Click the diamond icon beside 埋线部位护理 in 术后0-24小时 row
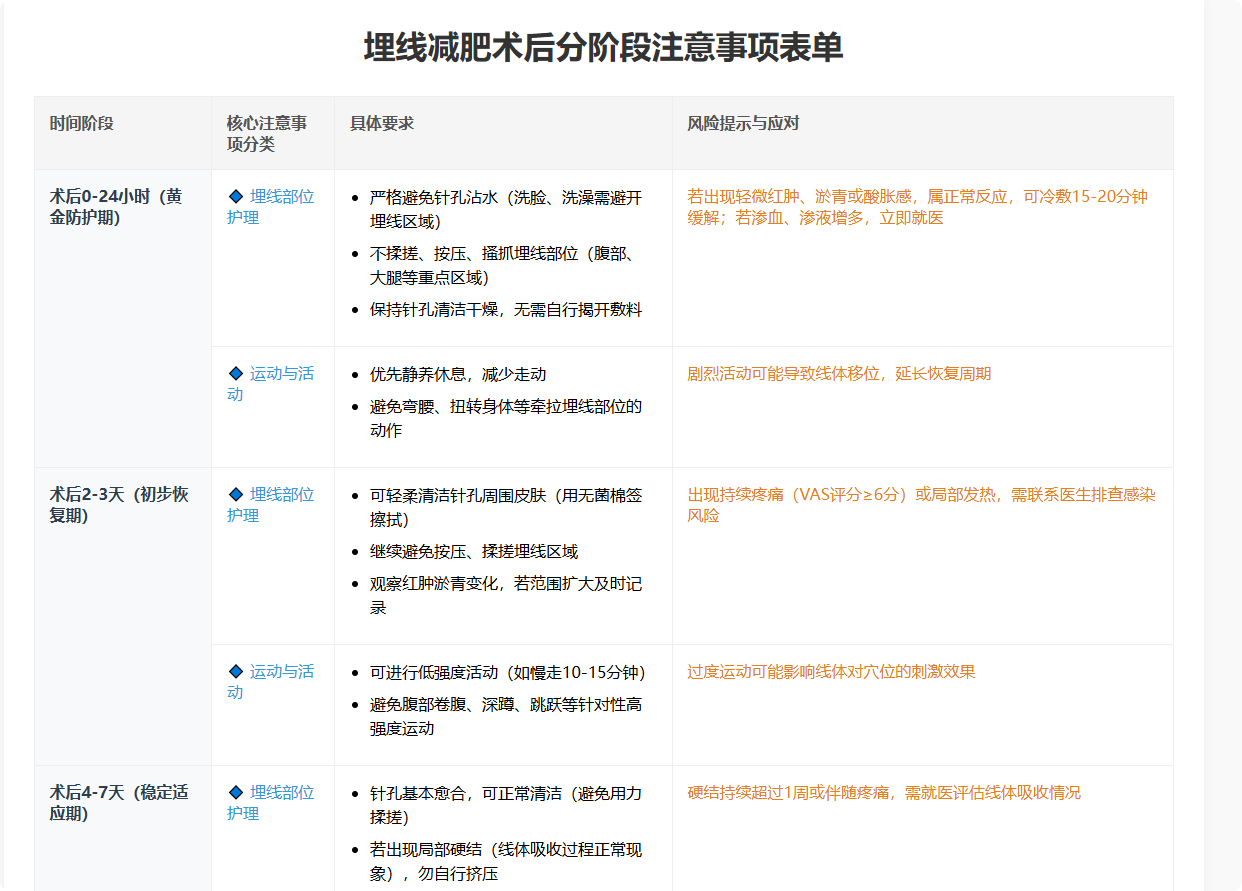Screen dimensions: 1242x891 (x=236, y=196)
